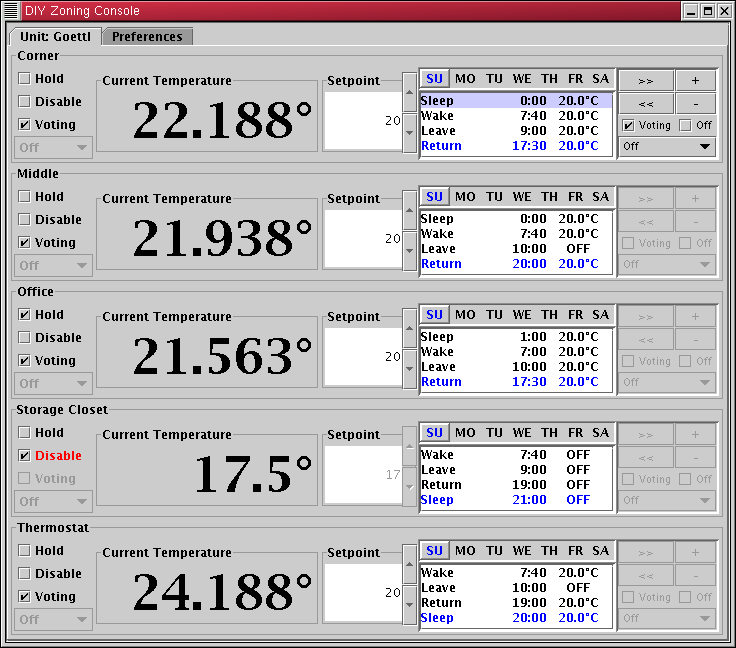Click the << back button in Corner zone

645,103
